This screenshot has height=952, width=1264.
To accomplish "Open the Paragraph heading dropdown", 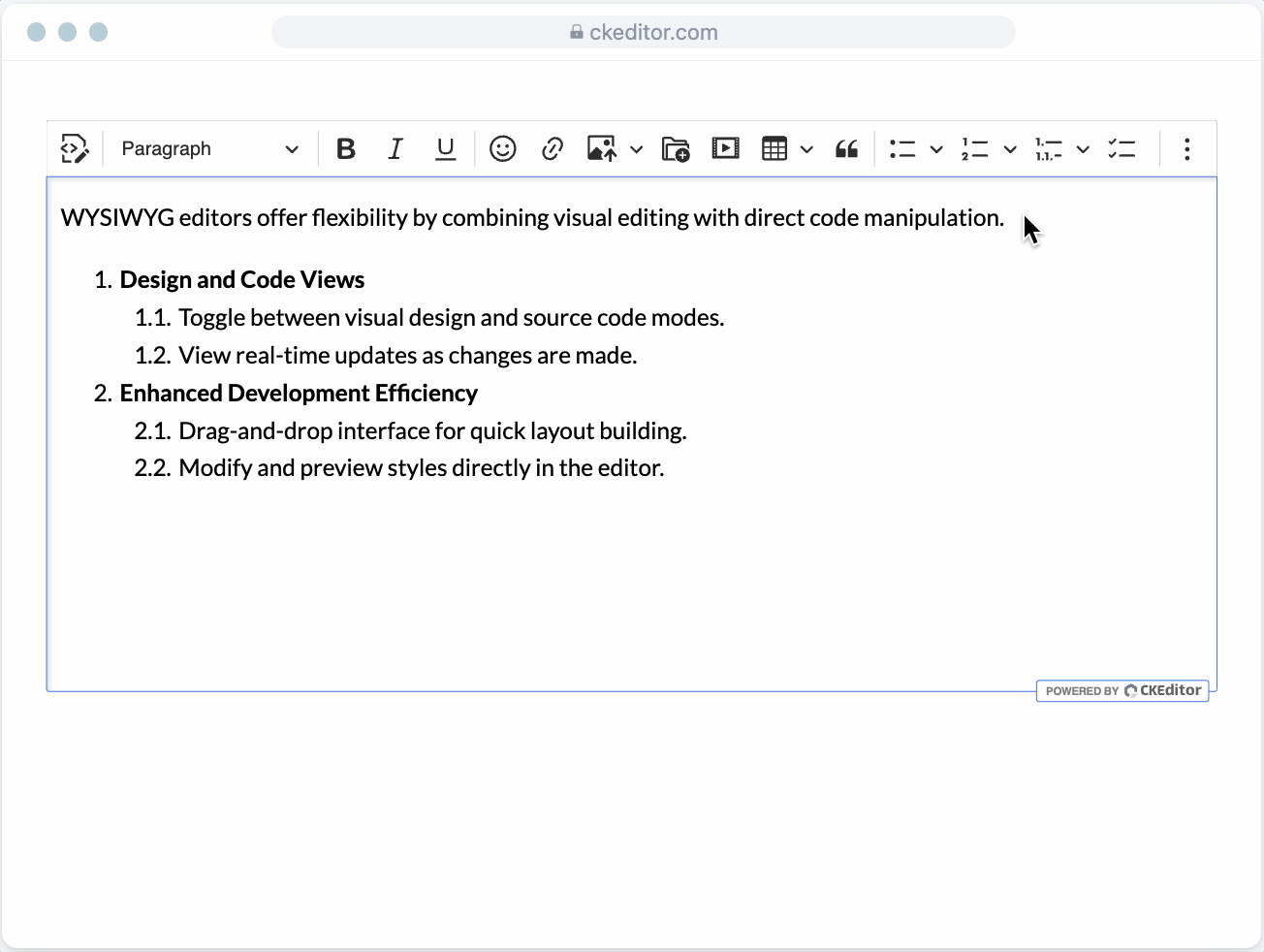I will [x=209, y=149].
